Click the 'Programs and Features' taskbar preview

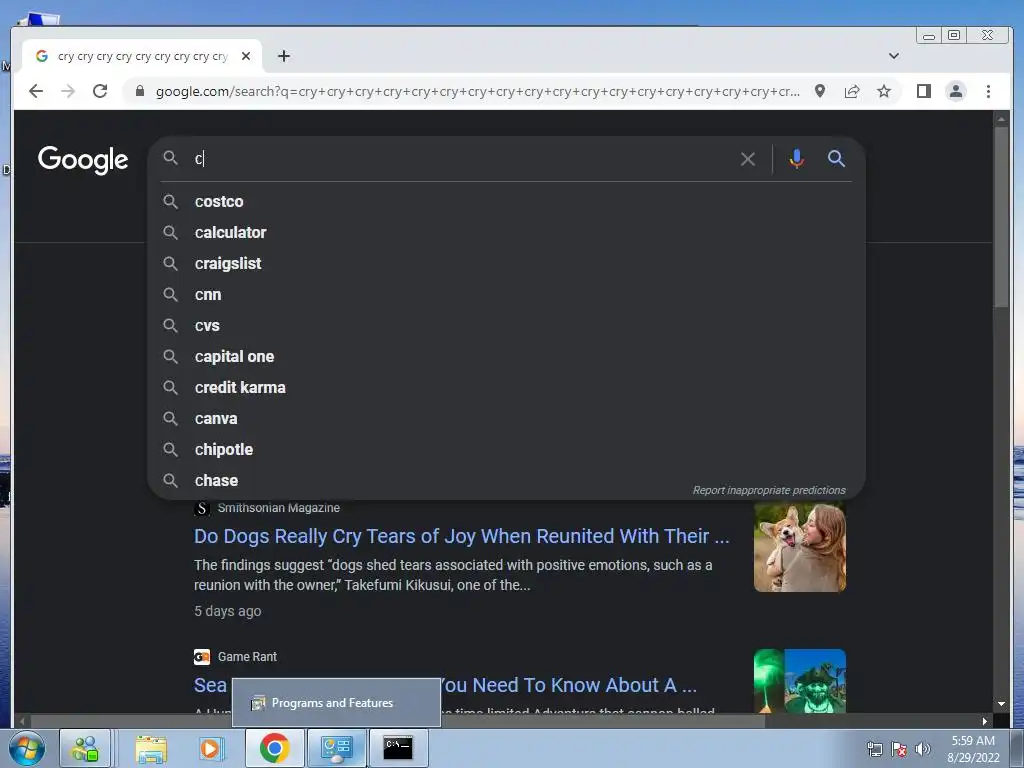(336, 703)
